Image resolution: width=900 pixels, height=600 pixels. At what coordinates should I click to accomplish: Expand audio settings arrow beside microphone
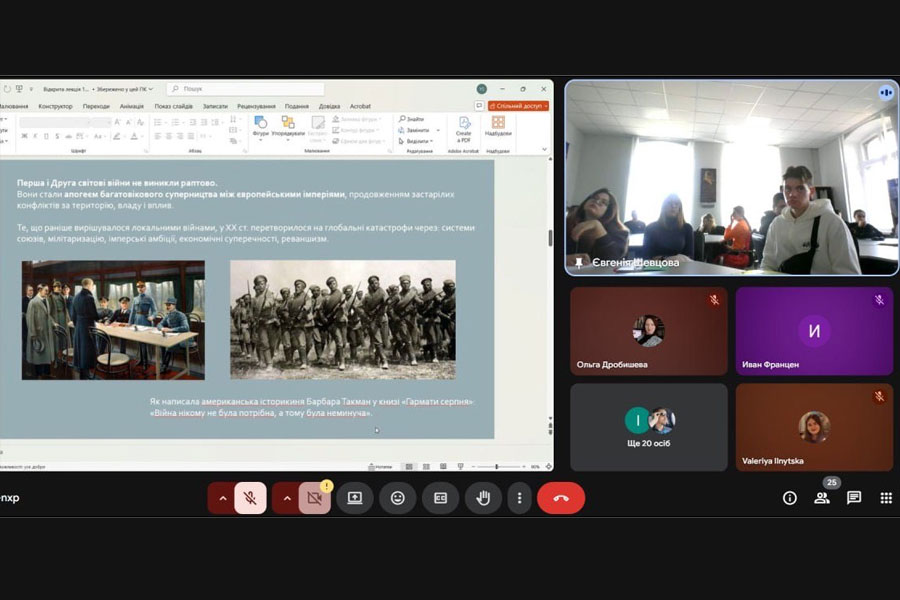(x=222, y=498)
